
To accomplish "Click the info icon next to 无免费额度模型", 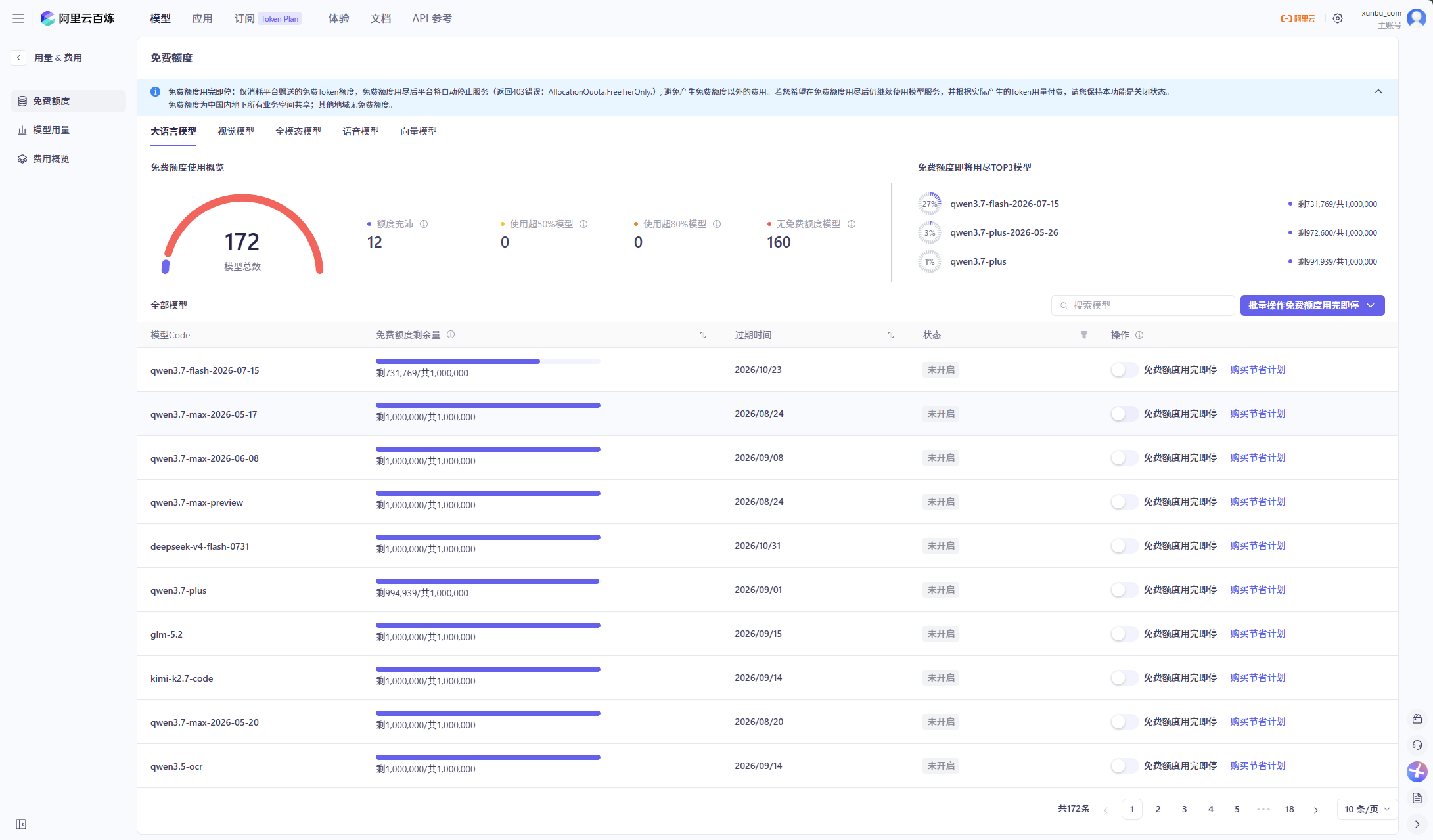I will coord(852,224).
